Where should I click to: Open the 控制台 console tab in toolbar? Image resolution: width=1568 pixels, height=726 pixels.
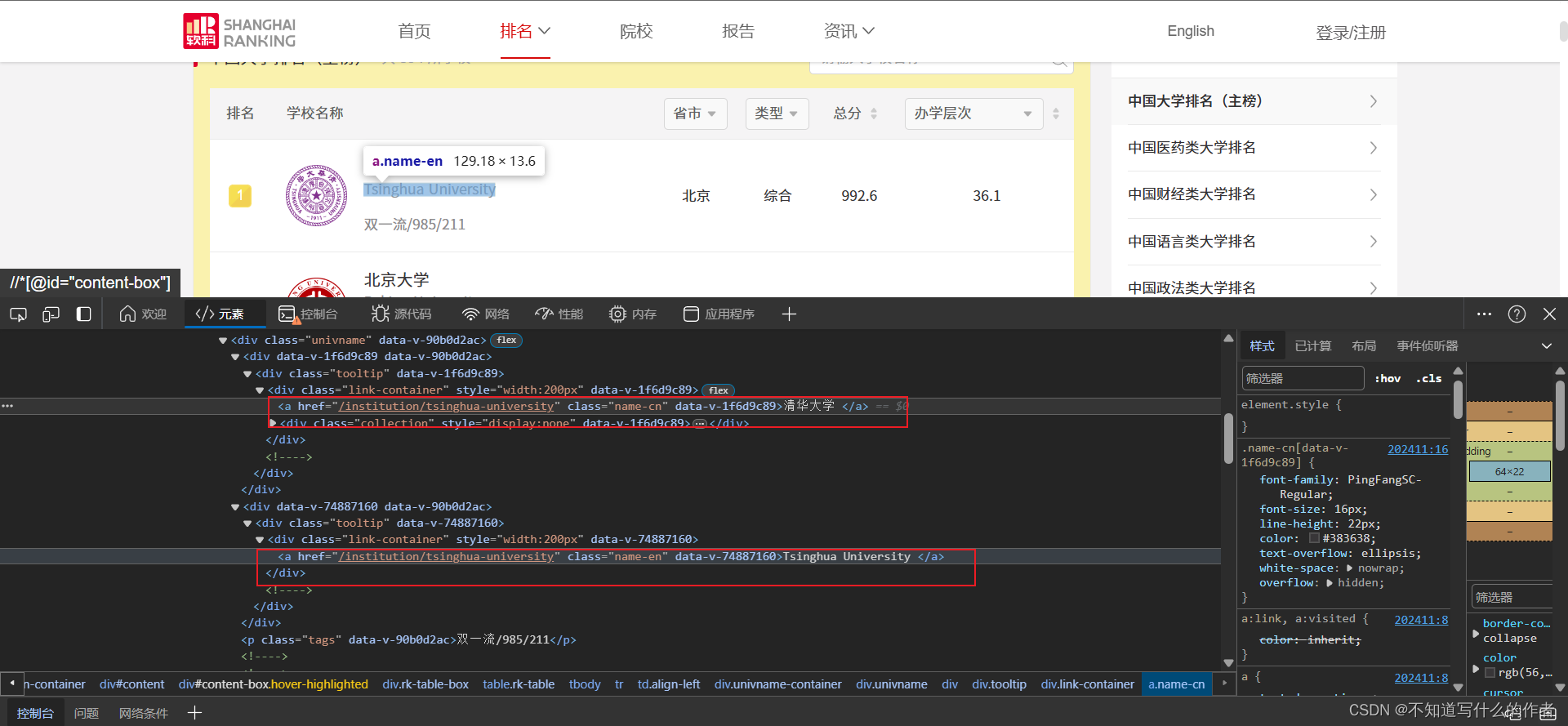(x=308, y=314)
